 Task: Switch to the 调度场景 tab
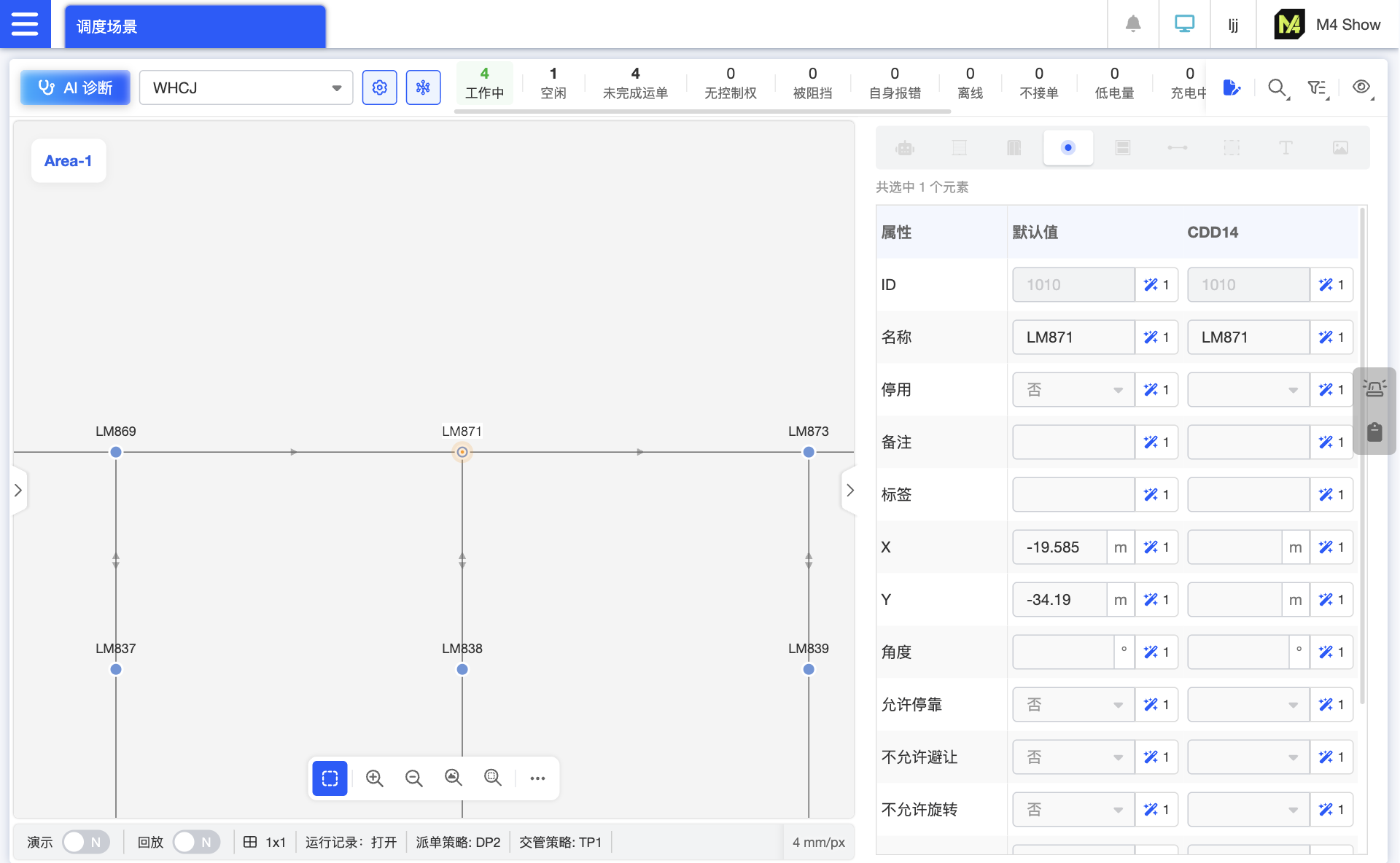[194, 26]
